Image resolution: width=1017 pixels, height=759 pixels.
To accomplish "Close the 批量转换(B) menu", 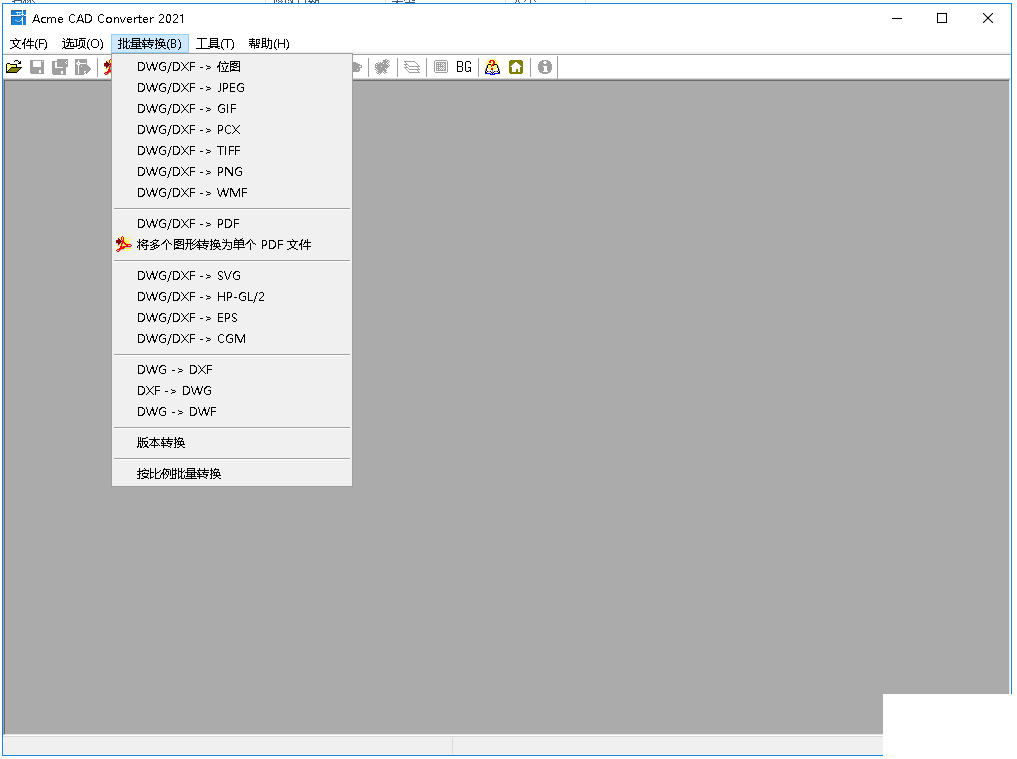I will coord(150,43).
